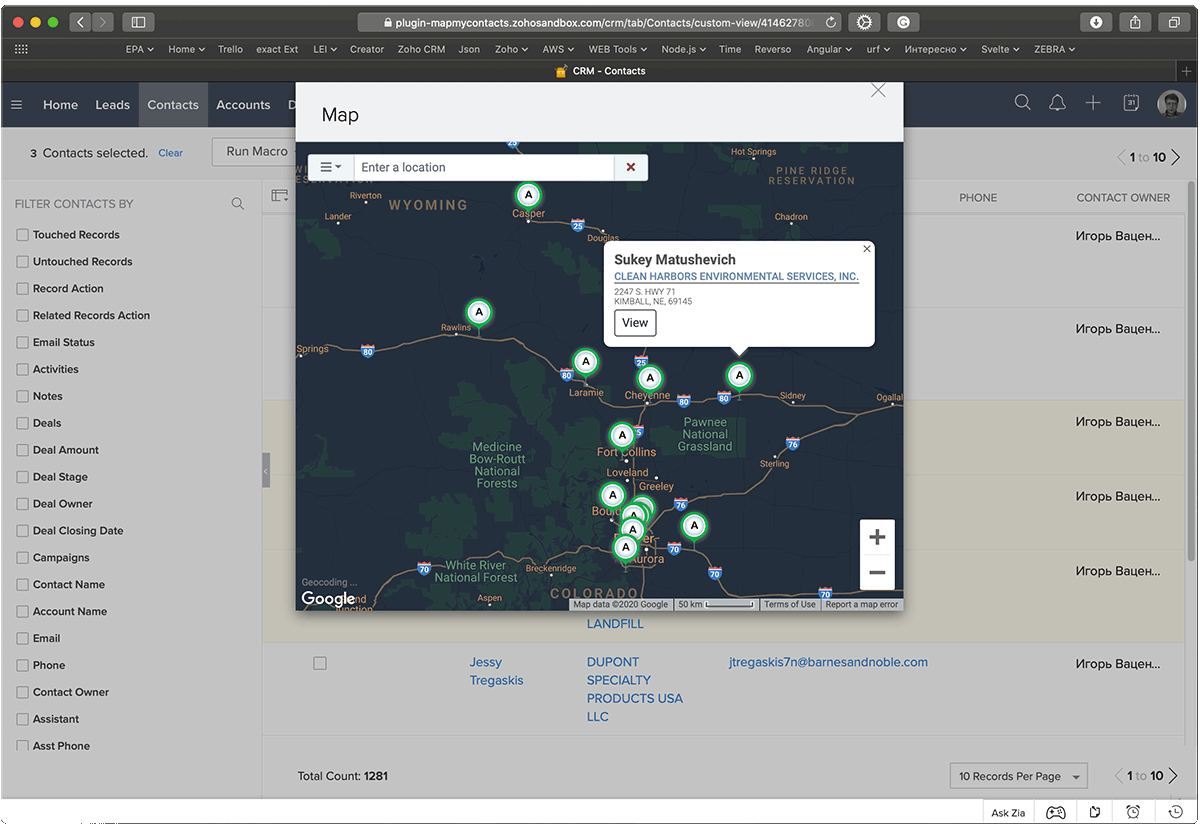Expand the Svelte bookmarks folder
This screenshot has width=1200, height=830.
coord(1000,49)
